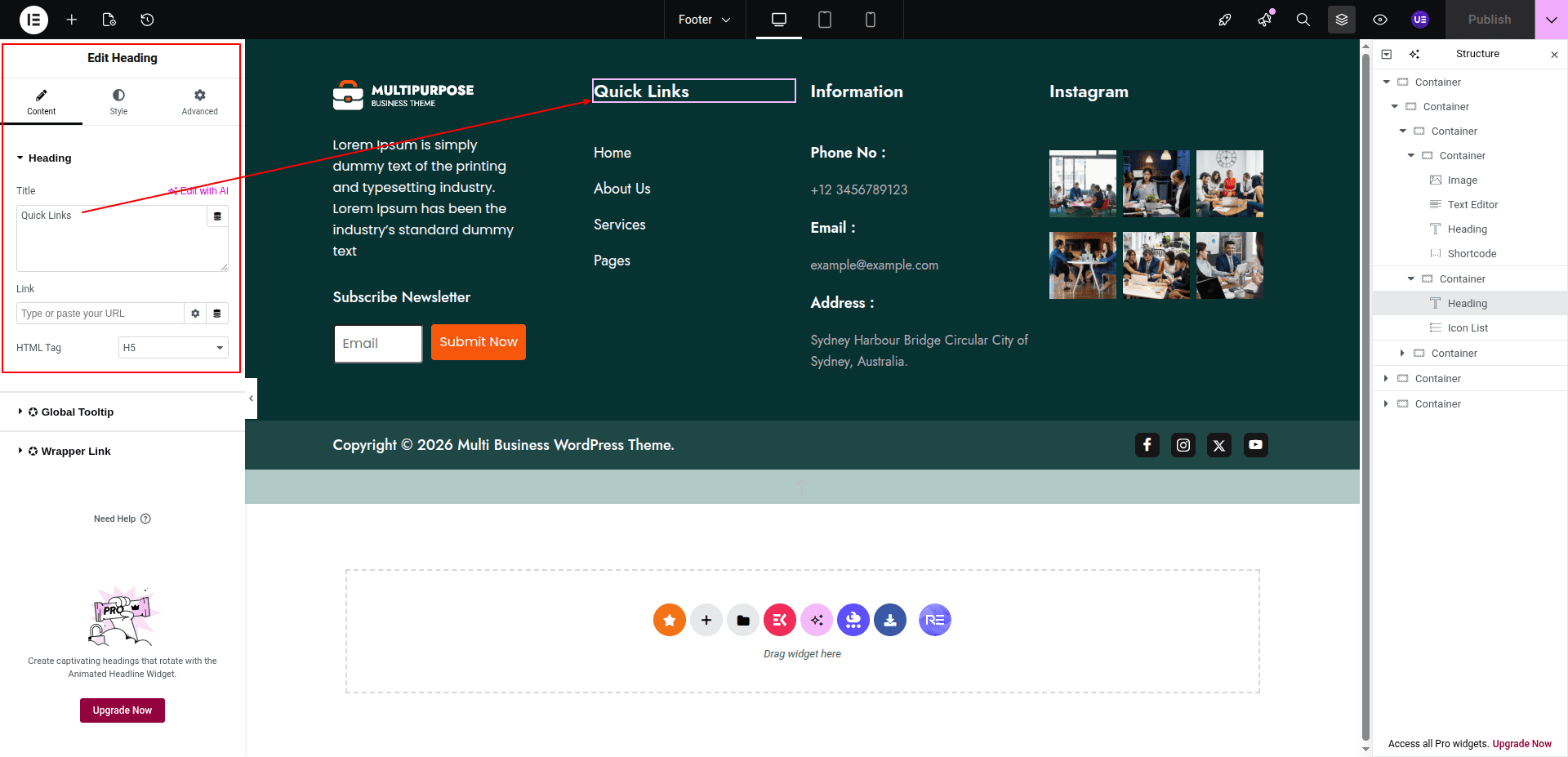Screen dimensions: 1568x757
Task: Click the Publish button
Action: tap(1490, 20)
